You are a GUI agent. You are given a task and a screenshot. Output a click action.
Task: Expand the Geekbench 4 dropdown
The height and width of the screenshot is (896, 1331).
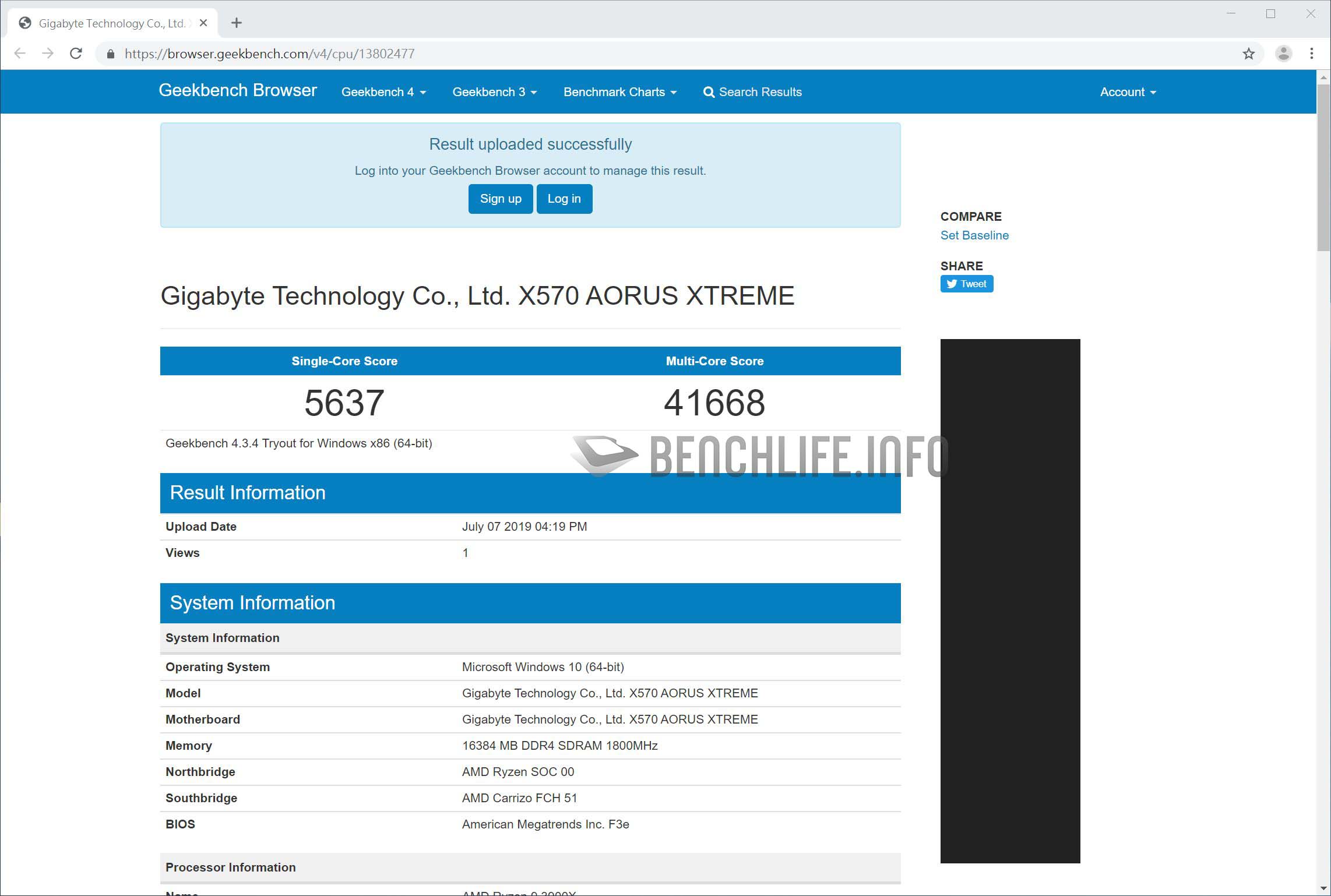pos(383,92)
